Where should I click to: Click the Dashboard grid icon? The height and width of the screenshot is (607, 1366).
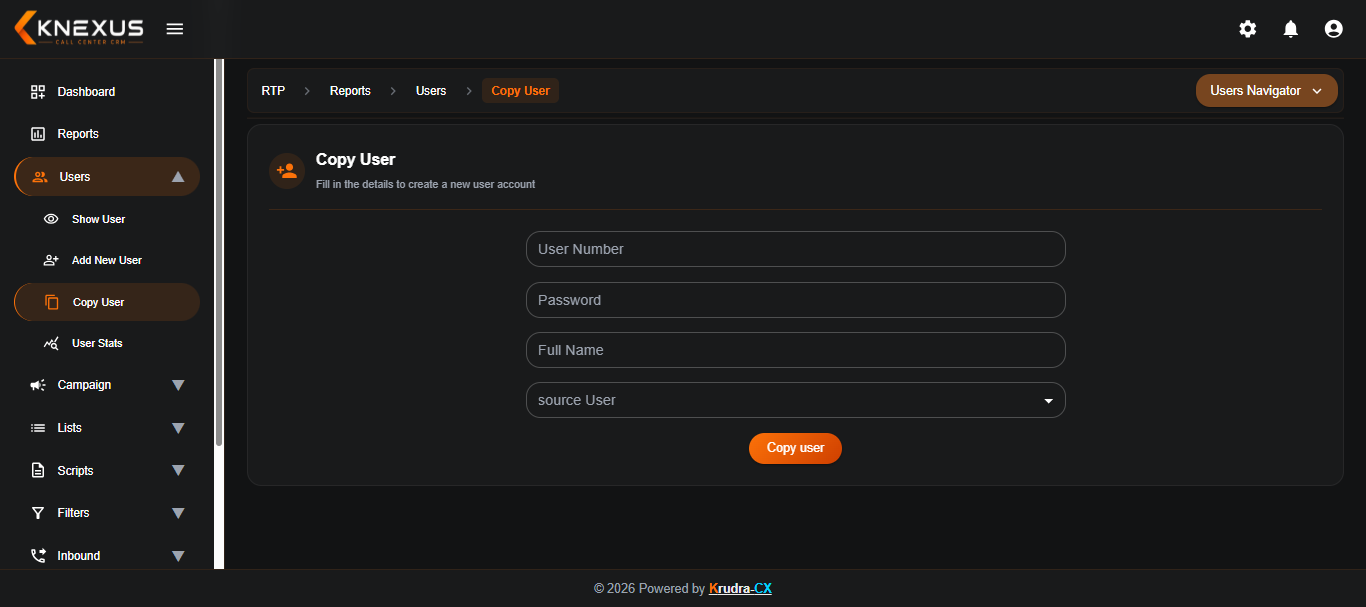click(38, 92)
